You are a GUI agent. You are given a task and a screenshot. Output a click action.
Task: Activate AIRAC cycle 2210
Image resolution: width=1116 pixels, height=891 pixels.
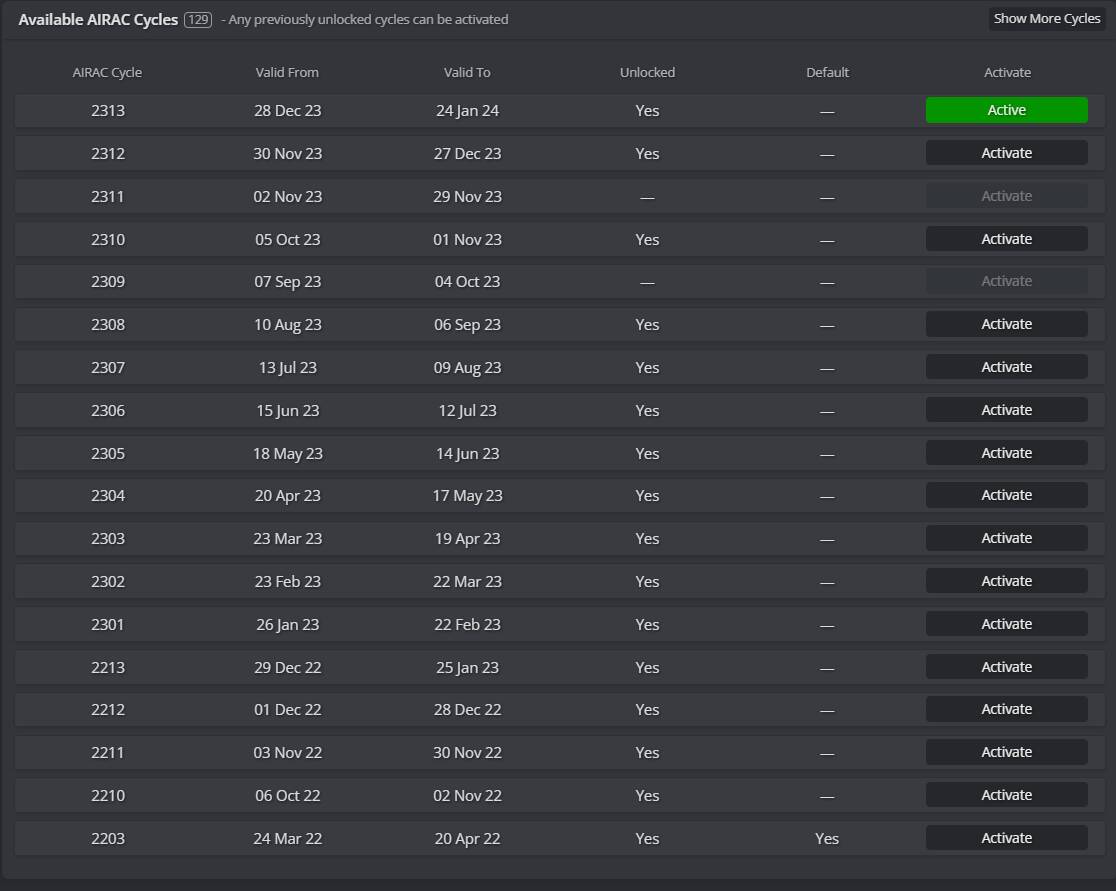click(x=1006, y=795)
